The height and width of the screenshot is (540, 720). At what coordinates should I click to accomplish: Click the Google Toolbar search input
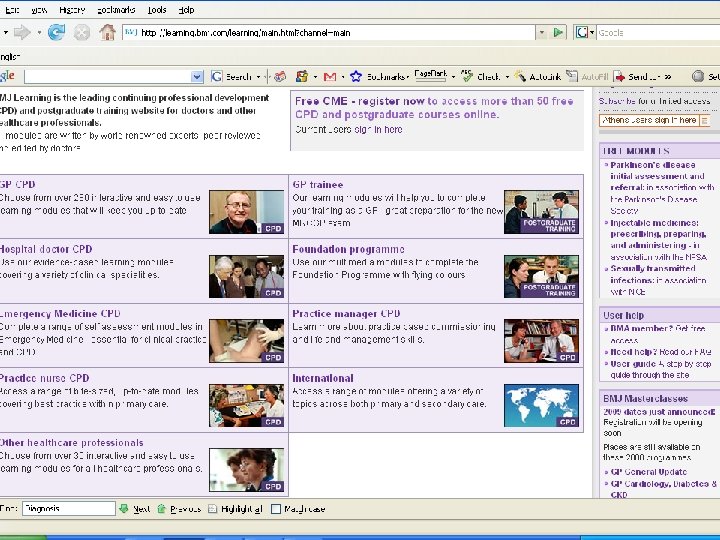pyautogui.click(x=107, y=77)
